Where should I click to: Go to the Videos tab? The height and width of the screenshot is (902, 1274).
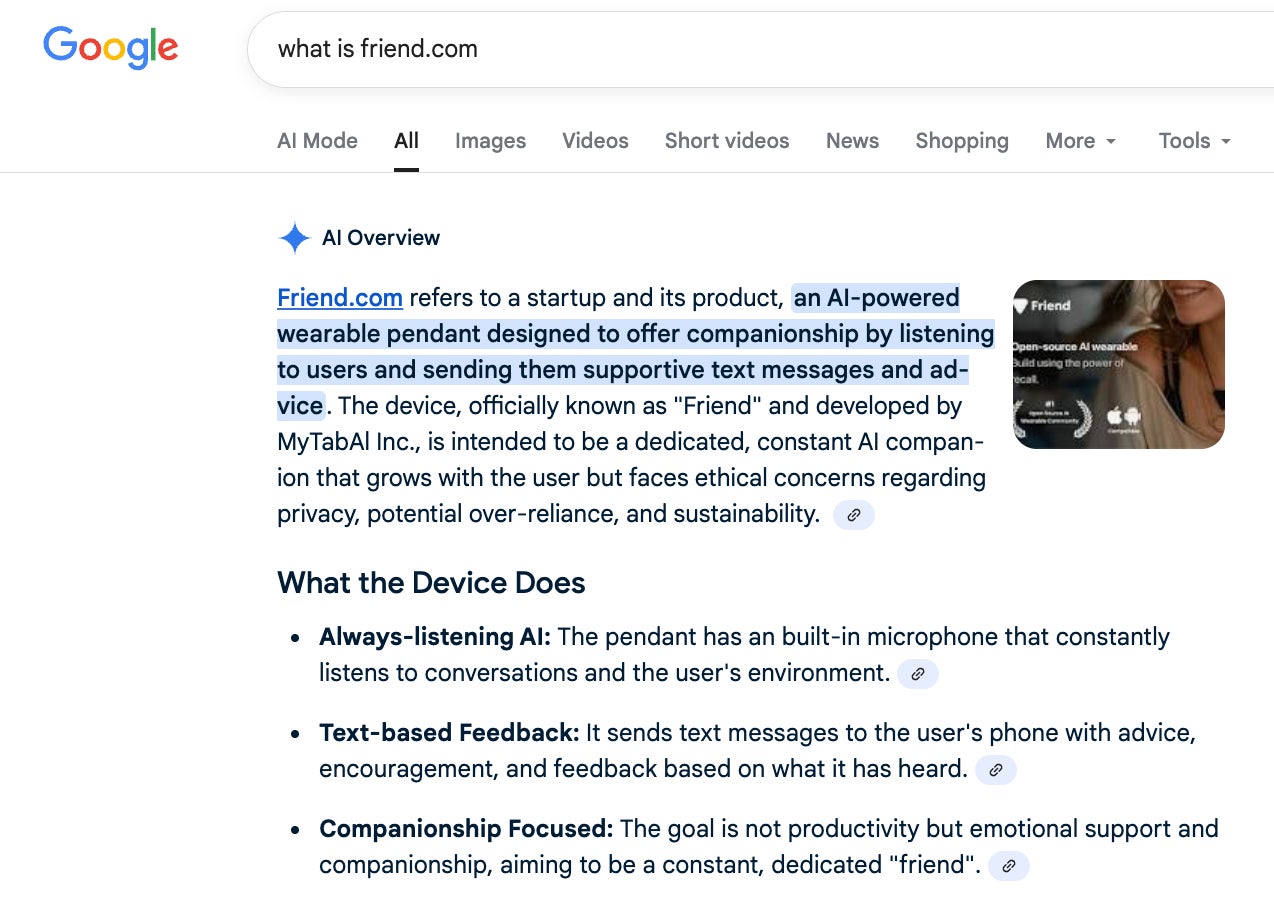coord(595,141)
